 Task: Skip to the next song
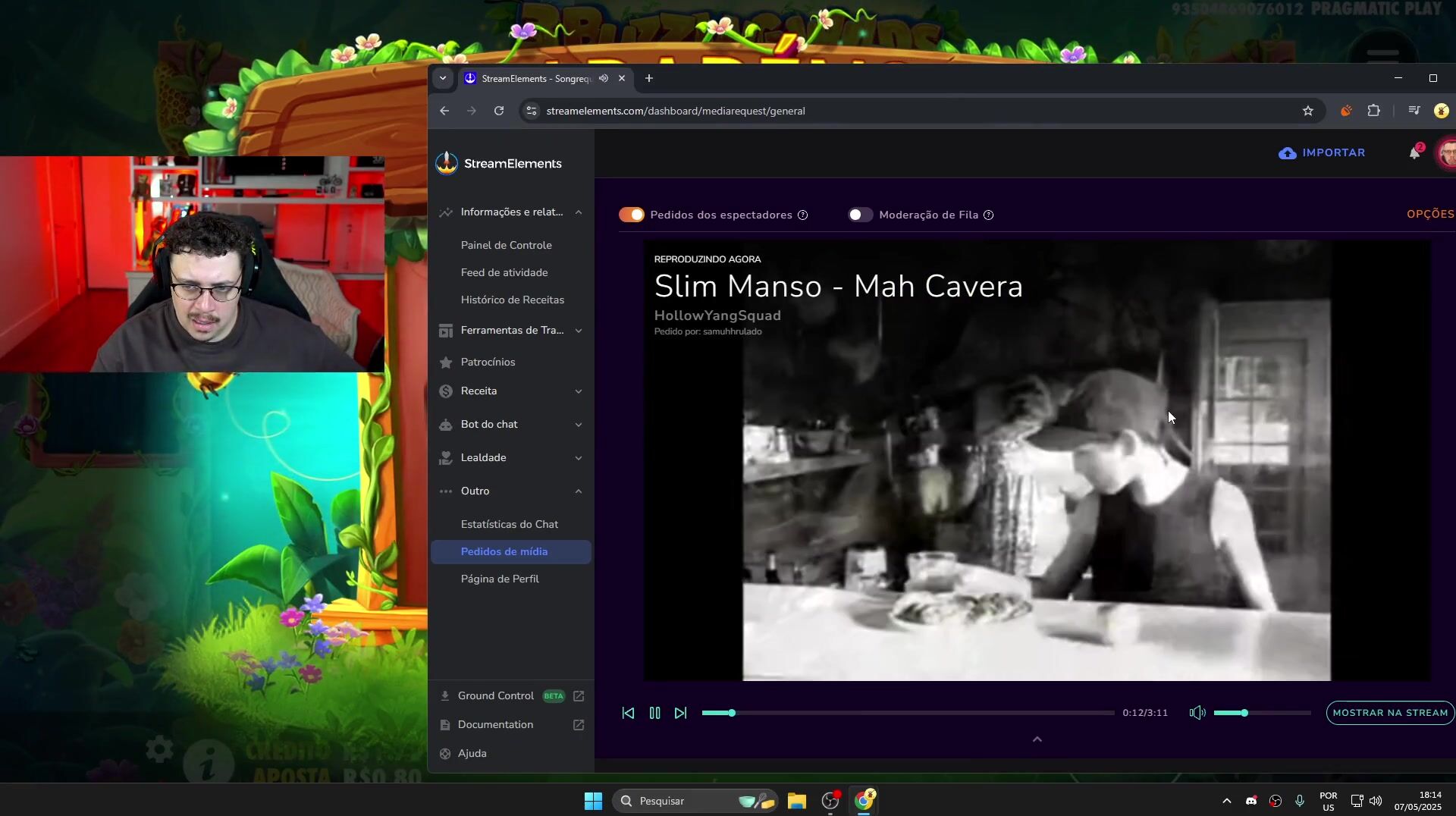click(681, 713)
